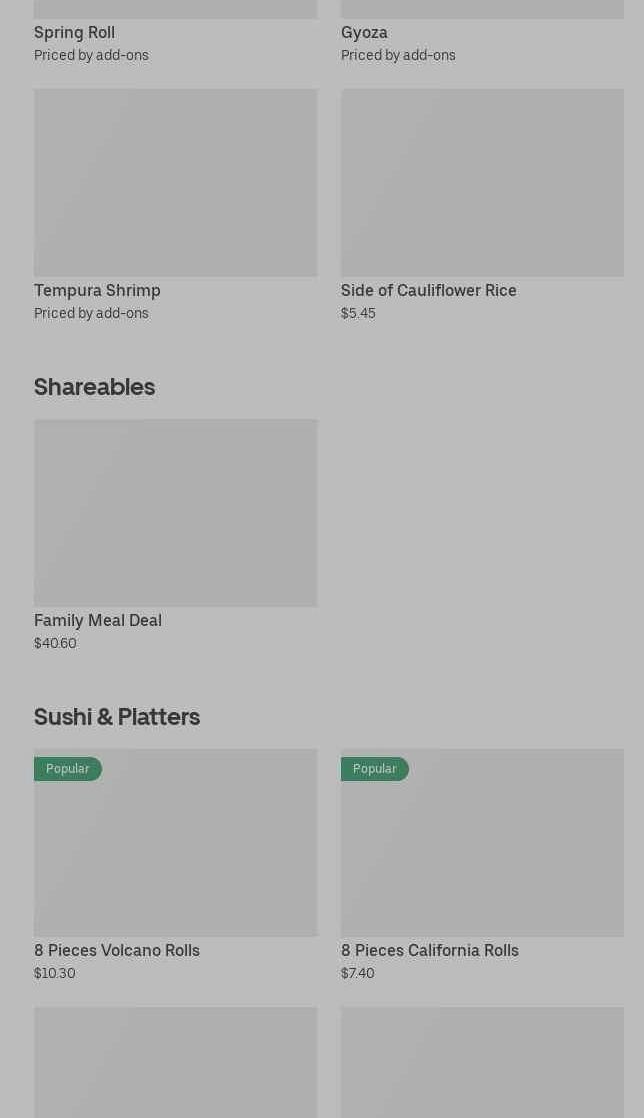Select the 8 Pieces Volcano Rolls title

point(117,950)
